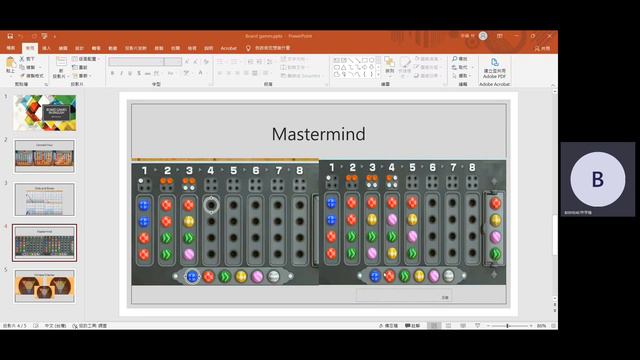This screenshot has height=360, width=640.
Task: Switch to Normal view in status bar
Action: [434, 326]
